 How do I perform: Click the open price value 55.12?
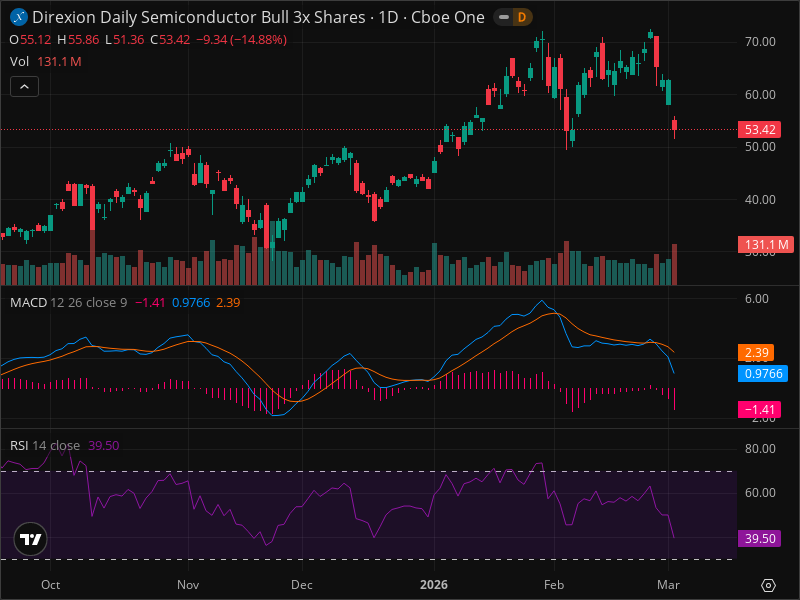tap(36, 40)
